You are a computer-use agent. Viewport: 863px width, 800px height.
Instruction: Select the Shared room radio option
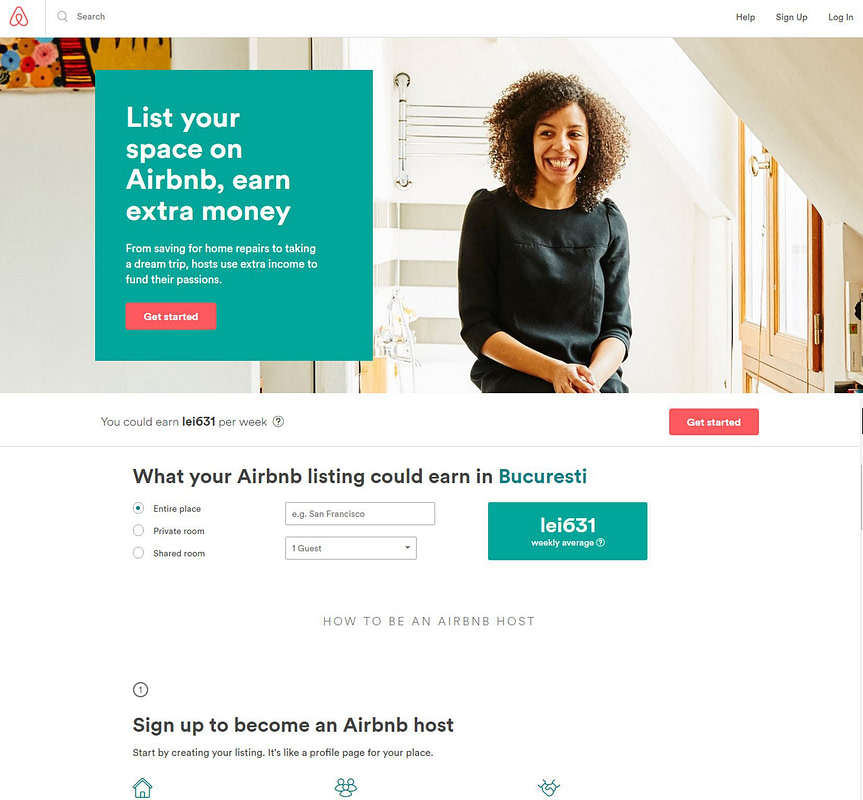(138, 552)
